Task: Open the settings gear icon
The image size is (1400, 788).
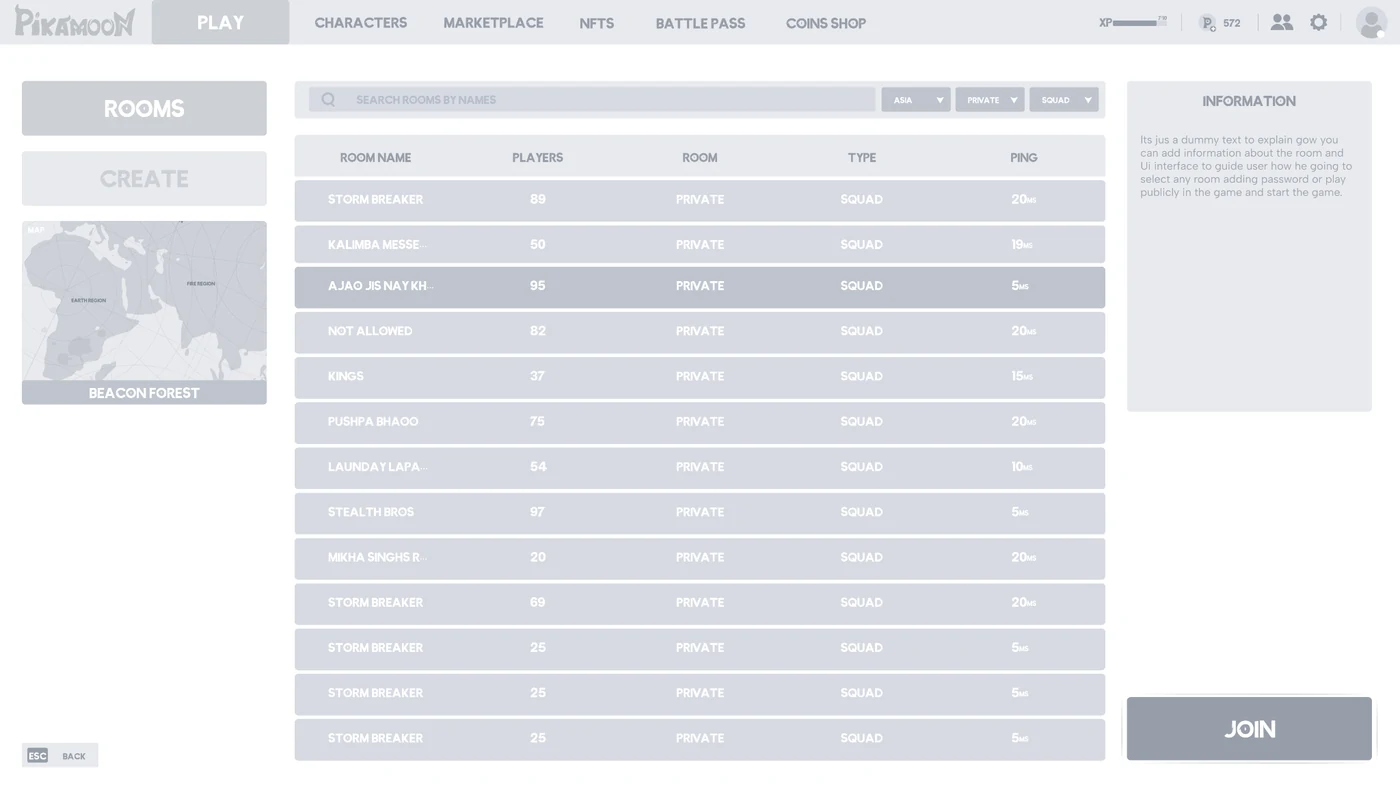Action: click(1319, 22)
